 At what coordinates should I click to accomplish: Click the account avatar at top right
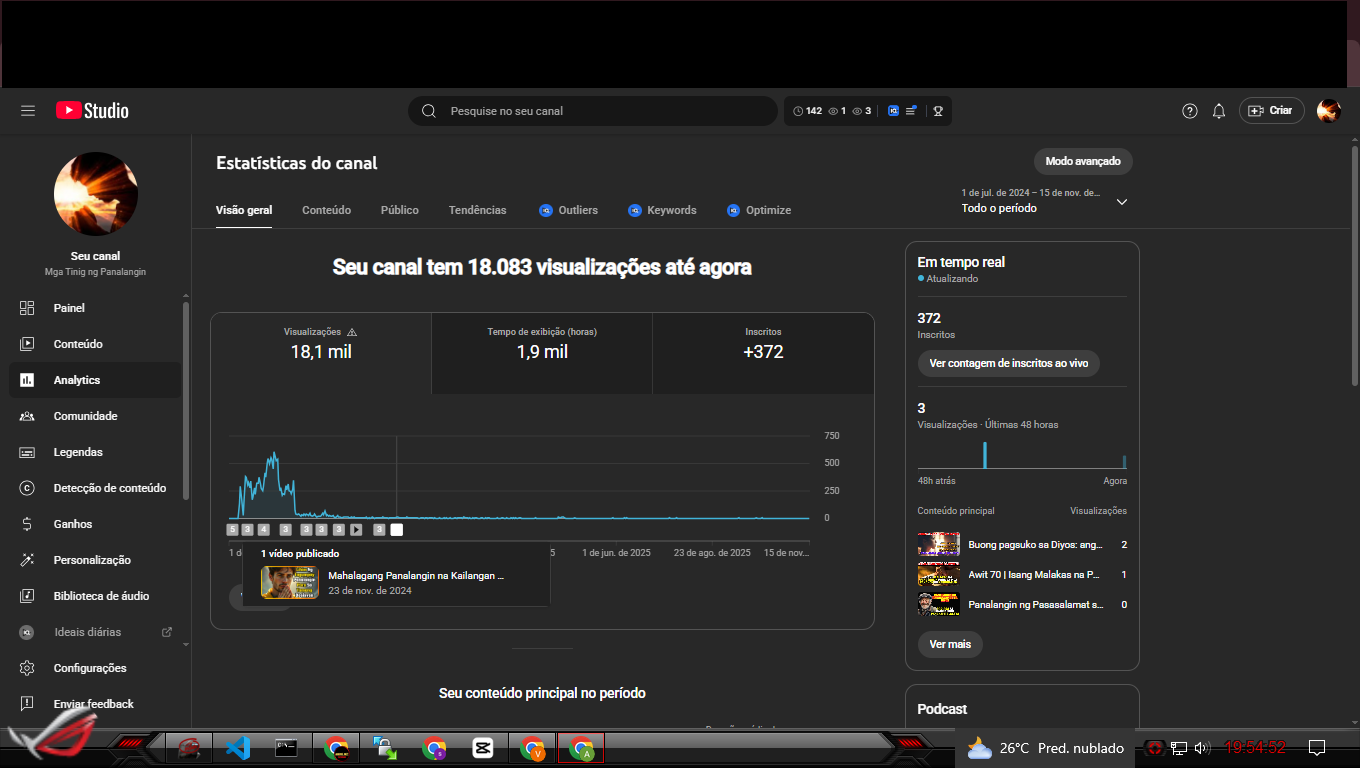[1328, 111]
